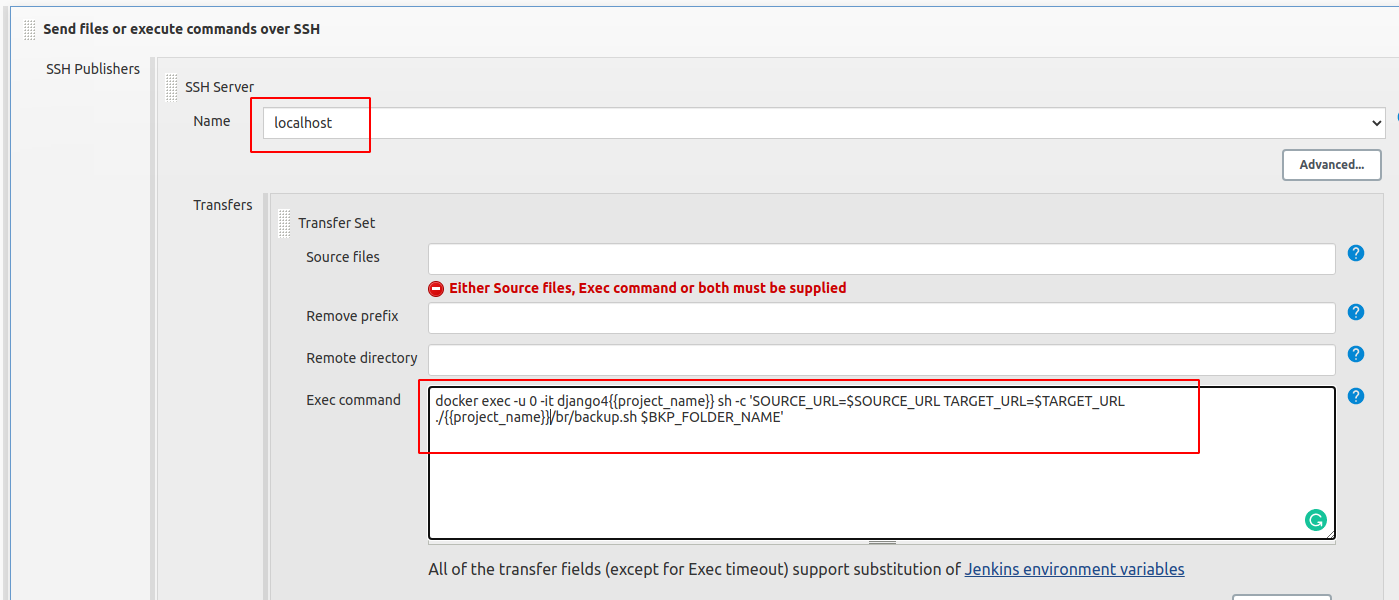Click drag handle beside Send files heading
The image size is (1399, 600).
tap(30, 29)
